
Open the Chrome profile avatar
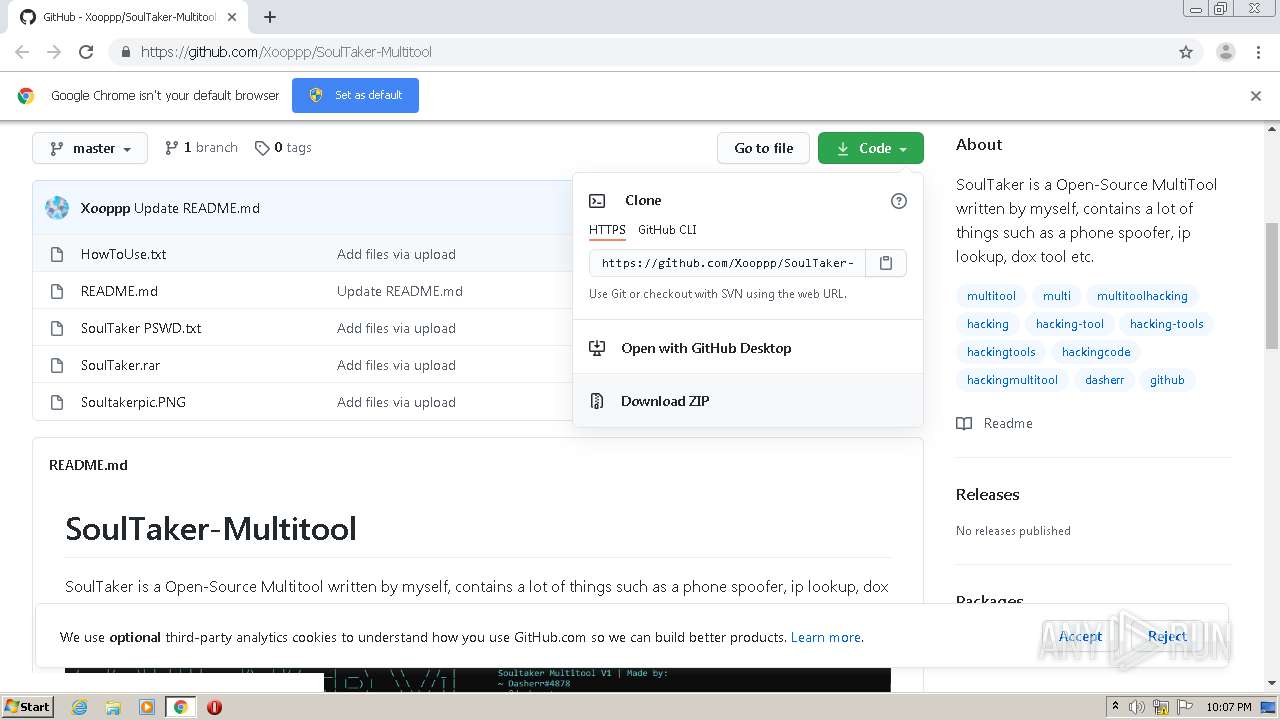click(x=1226, y=52)
